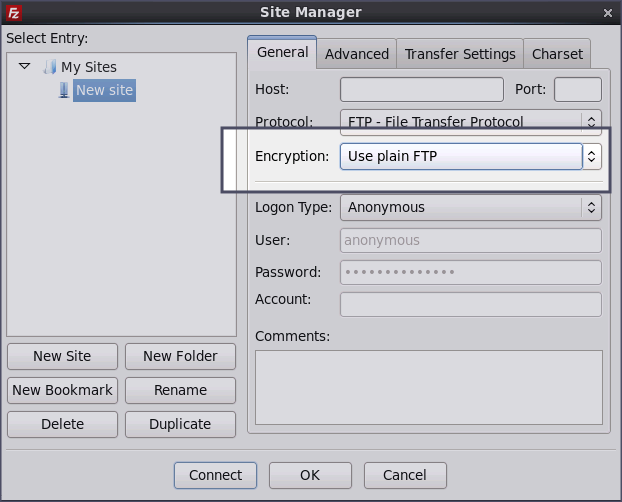Collapse the My Sites tree node

coord(25,67)
